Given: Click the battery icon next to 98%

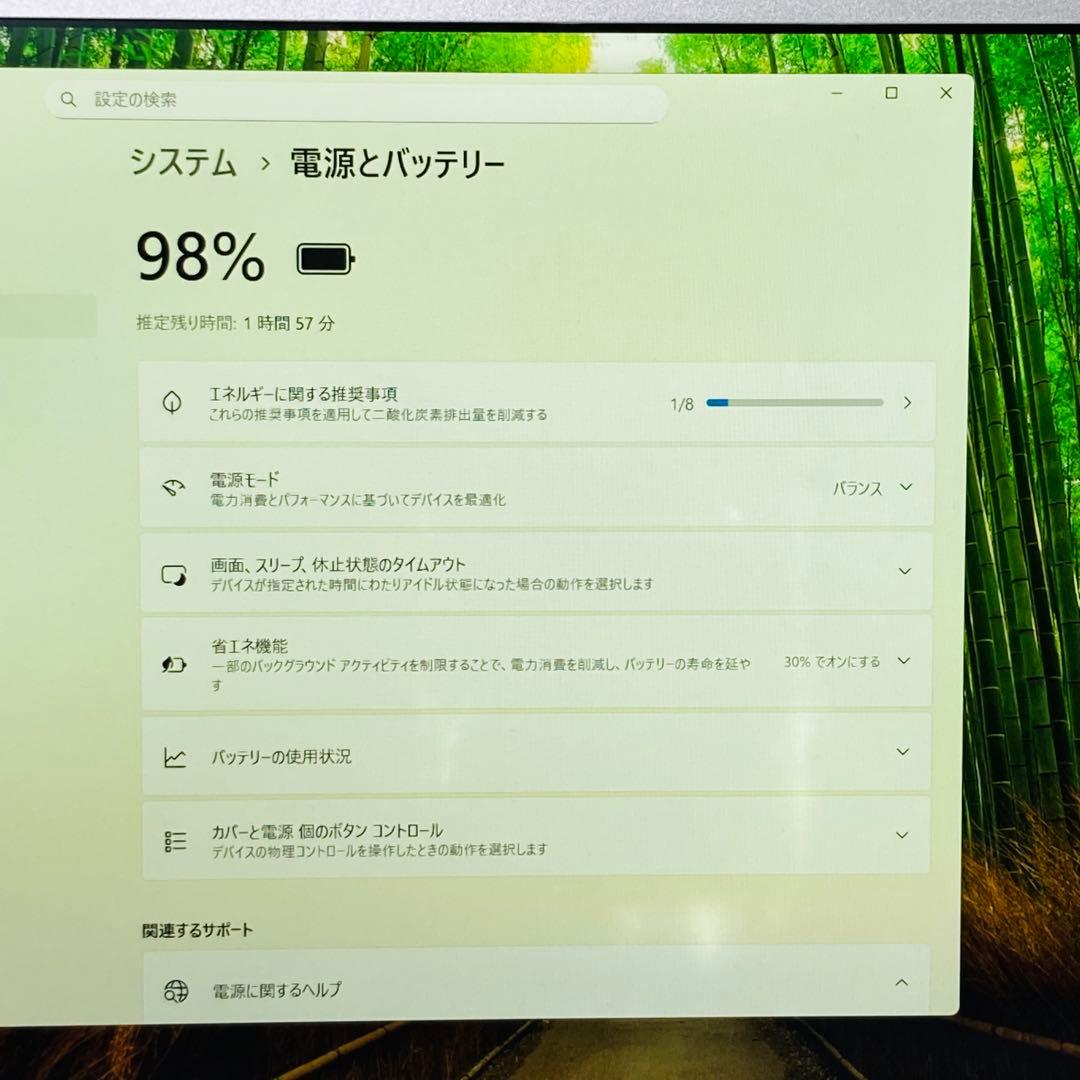Looking at the screenshot, I should (x=321, y=258).
